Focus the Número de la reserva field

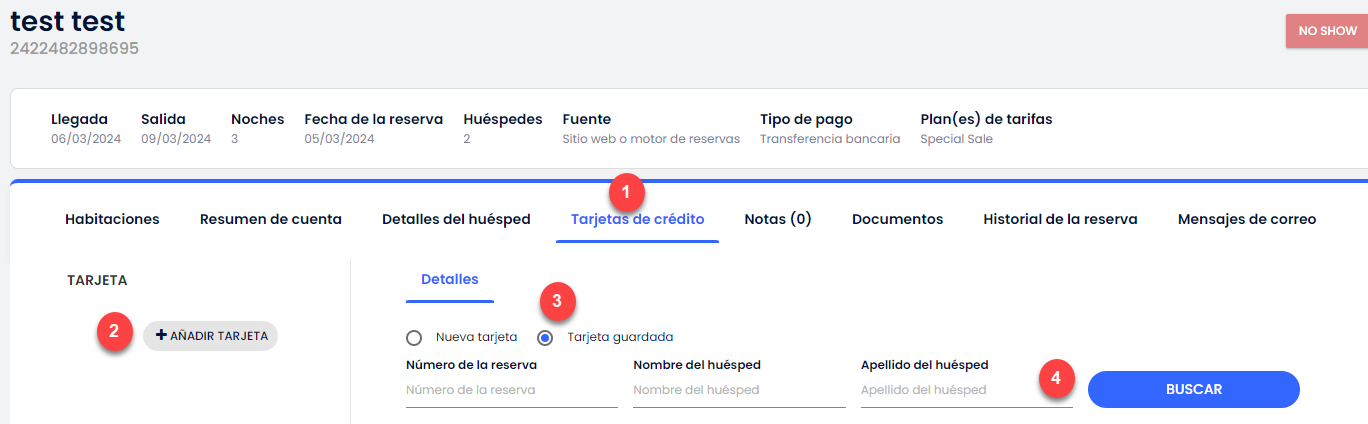[511, 390]
